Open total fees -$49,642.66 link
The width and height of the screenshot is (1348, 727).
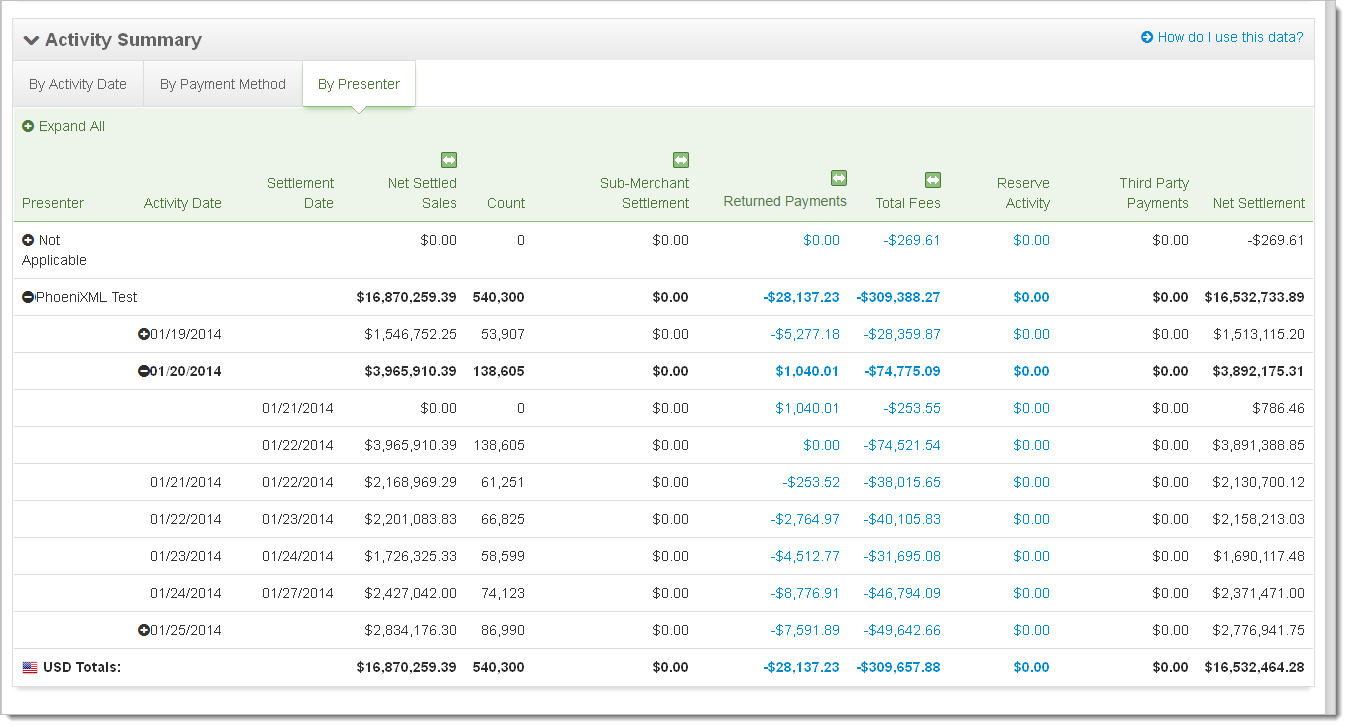coord(902,630)
